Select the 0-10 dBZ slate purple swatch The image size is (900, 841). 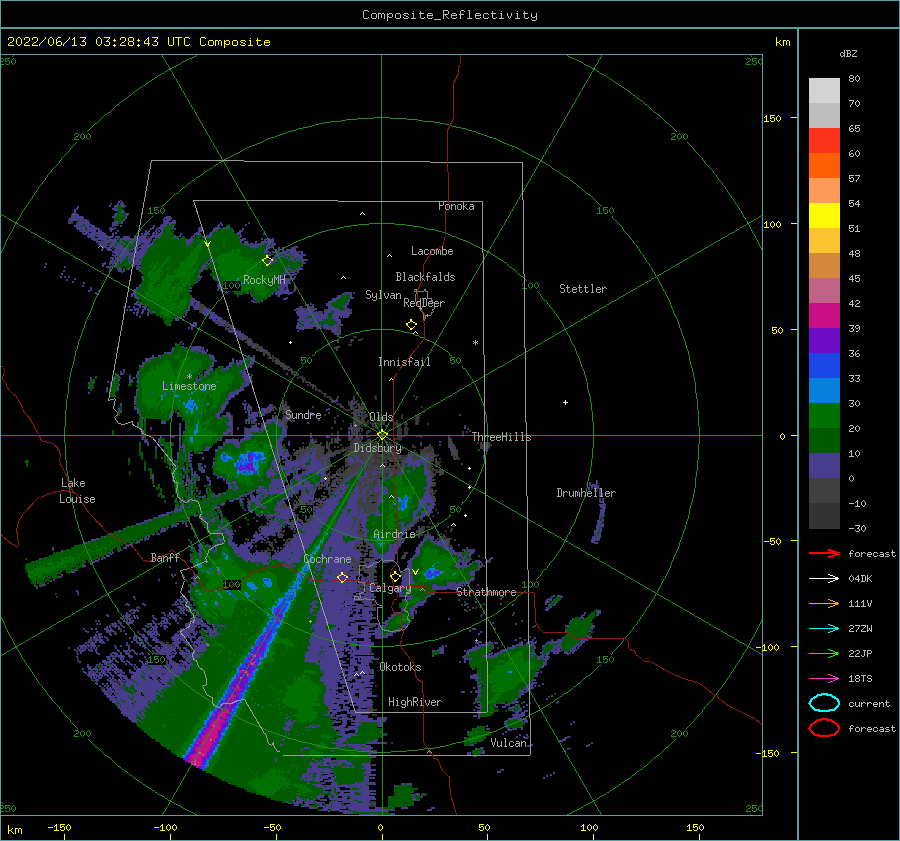824,466
